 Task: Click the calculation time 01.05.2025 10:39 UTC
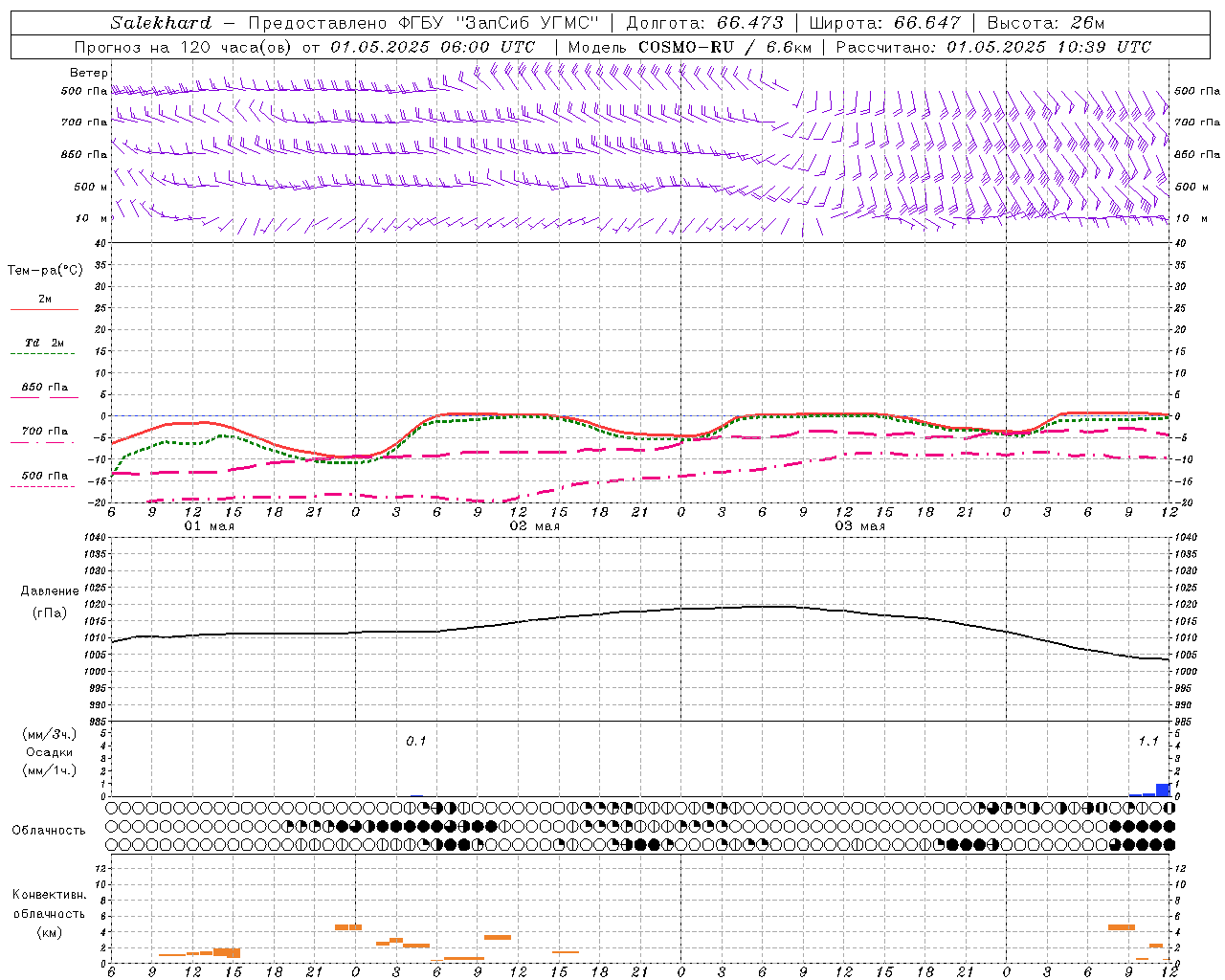tap(1049, 47)
